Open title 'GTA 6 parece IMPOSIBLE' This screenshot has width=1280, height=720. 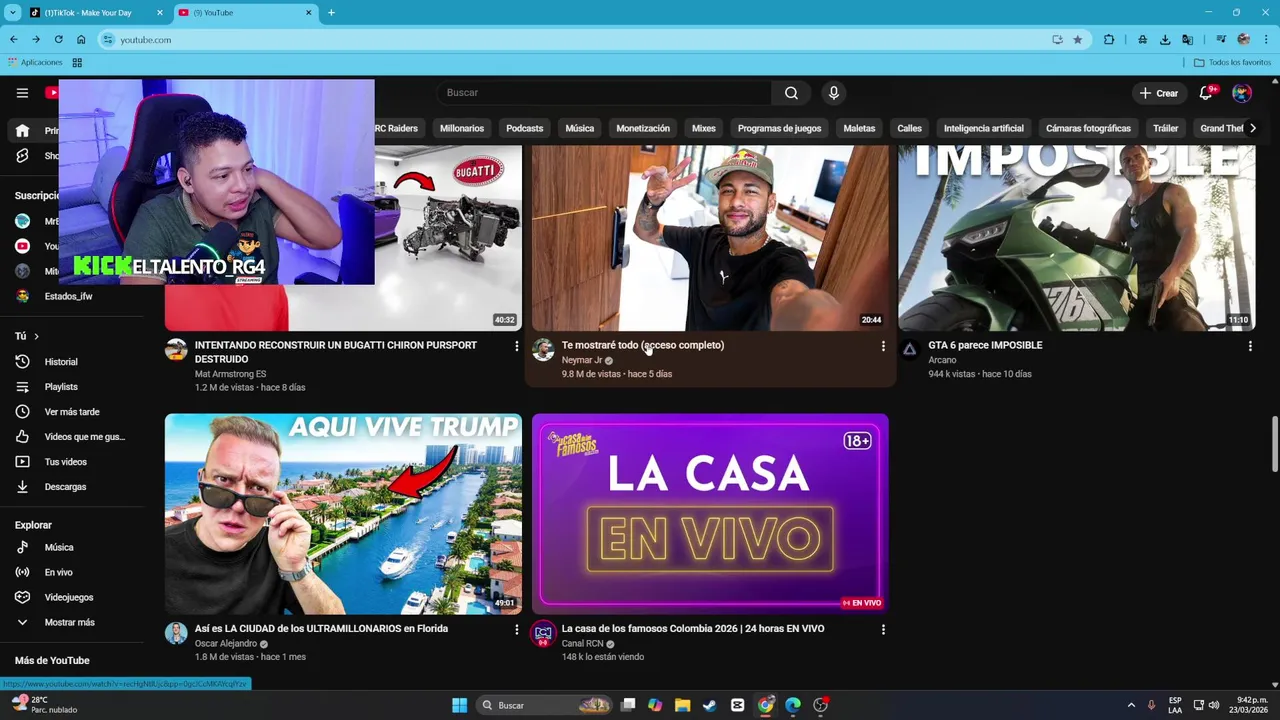[x=985, y=345]
